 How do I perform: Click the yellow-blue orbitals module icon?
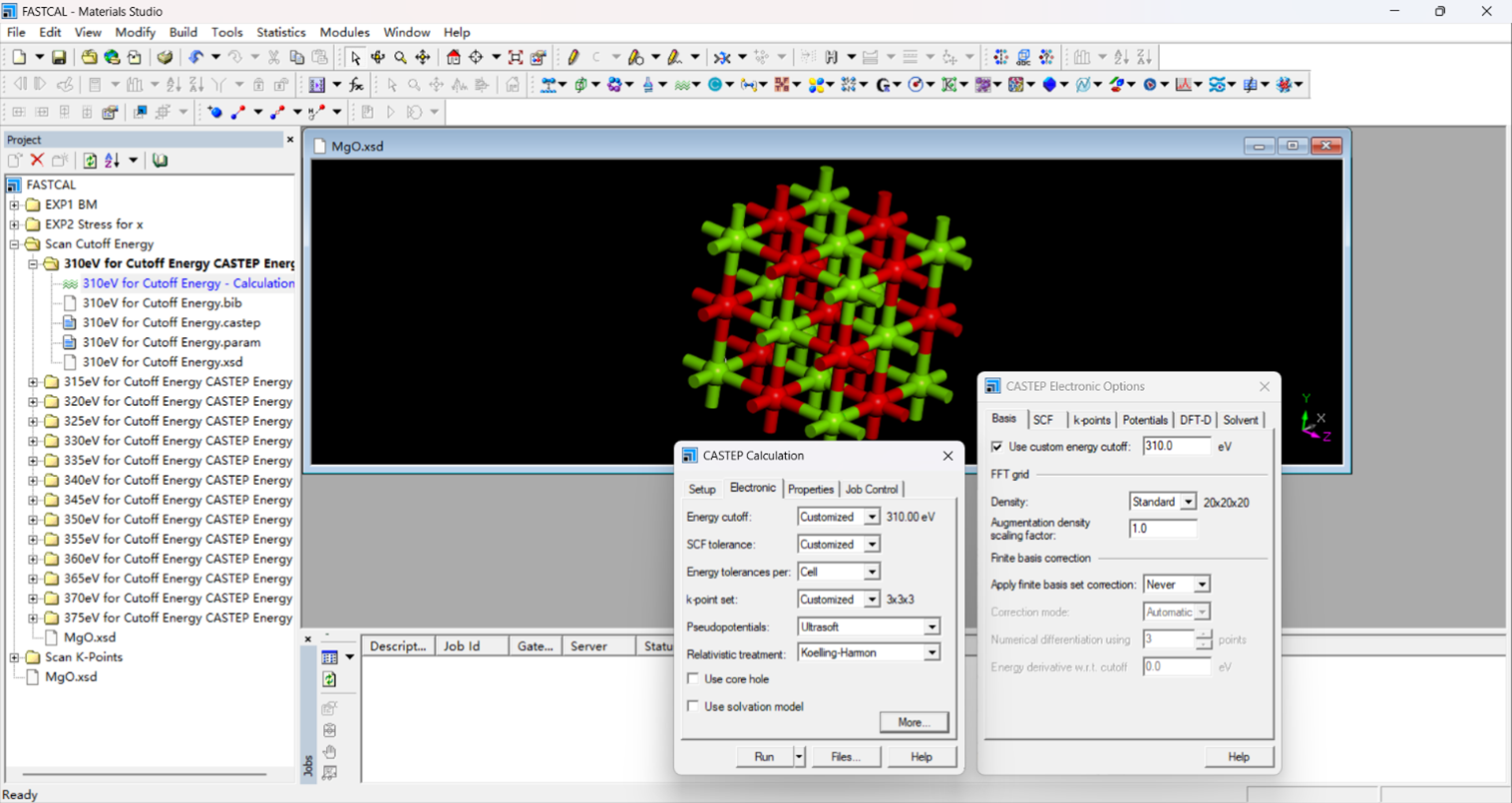click(817, 85)
